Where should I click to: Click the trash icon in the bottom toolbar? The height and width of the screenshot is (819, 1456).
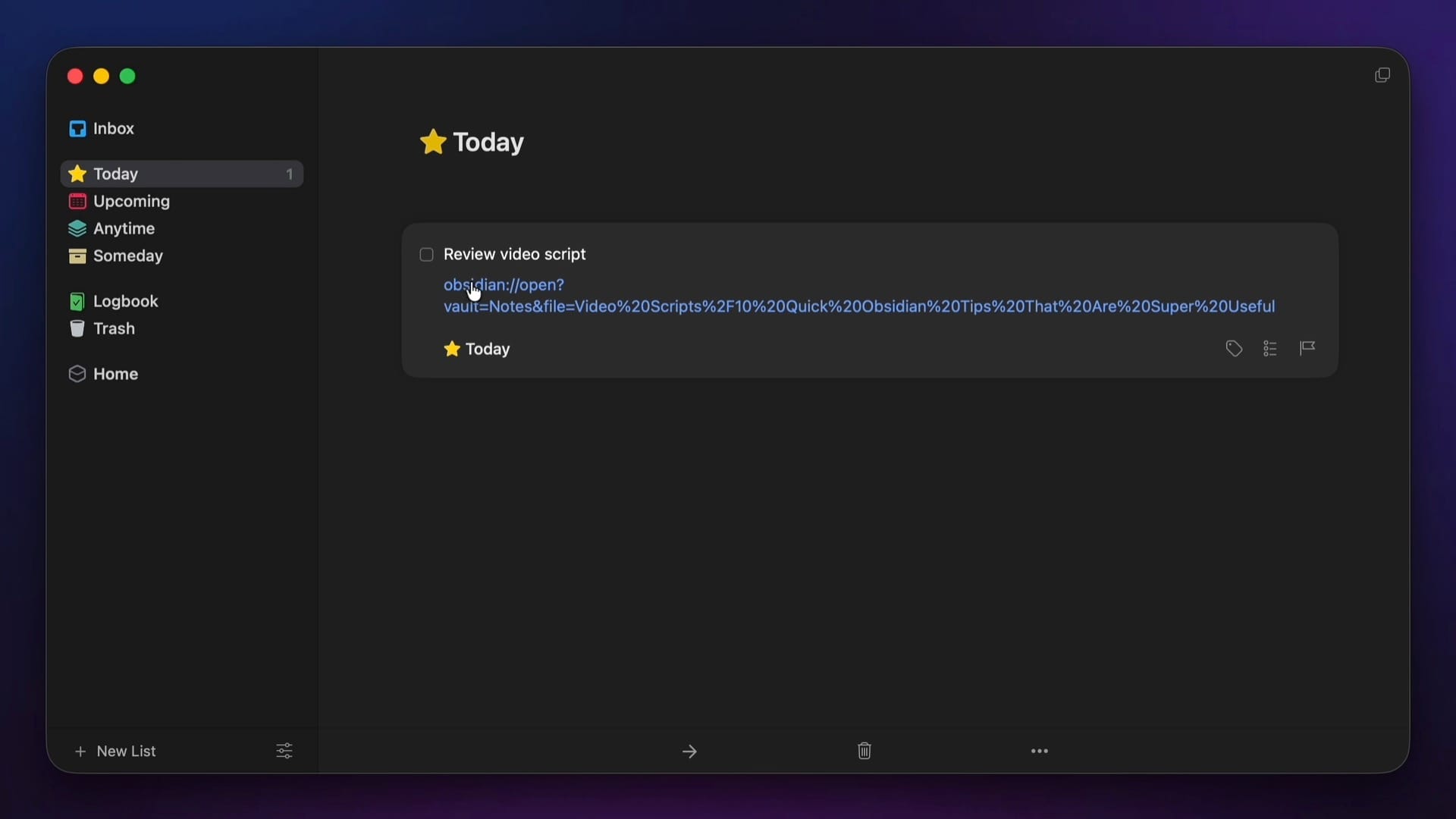coord(864,751)
